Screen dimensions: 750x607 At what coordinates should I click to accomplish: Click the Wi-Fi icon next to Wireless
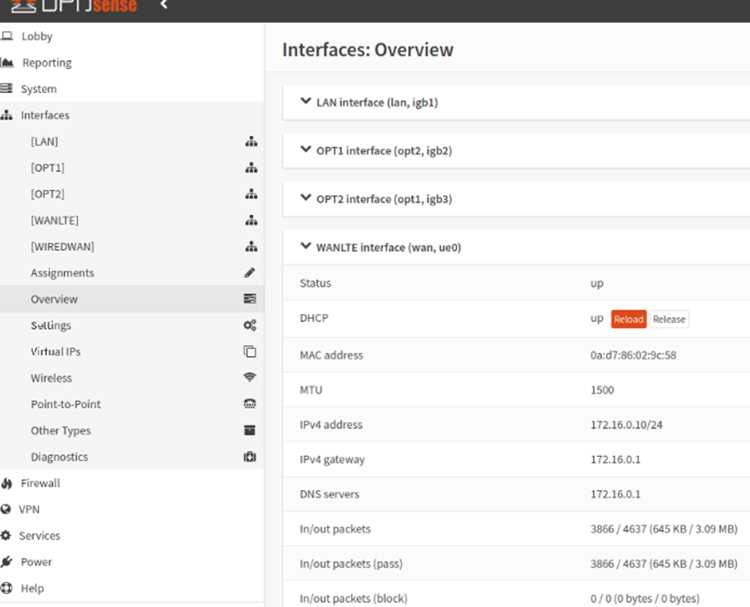pyautogui.click(x=250, y=377)
